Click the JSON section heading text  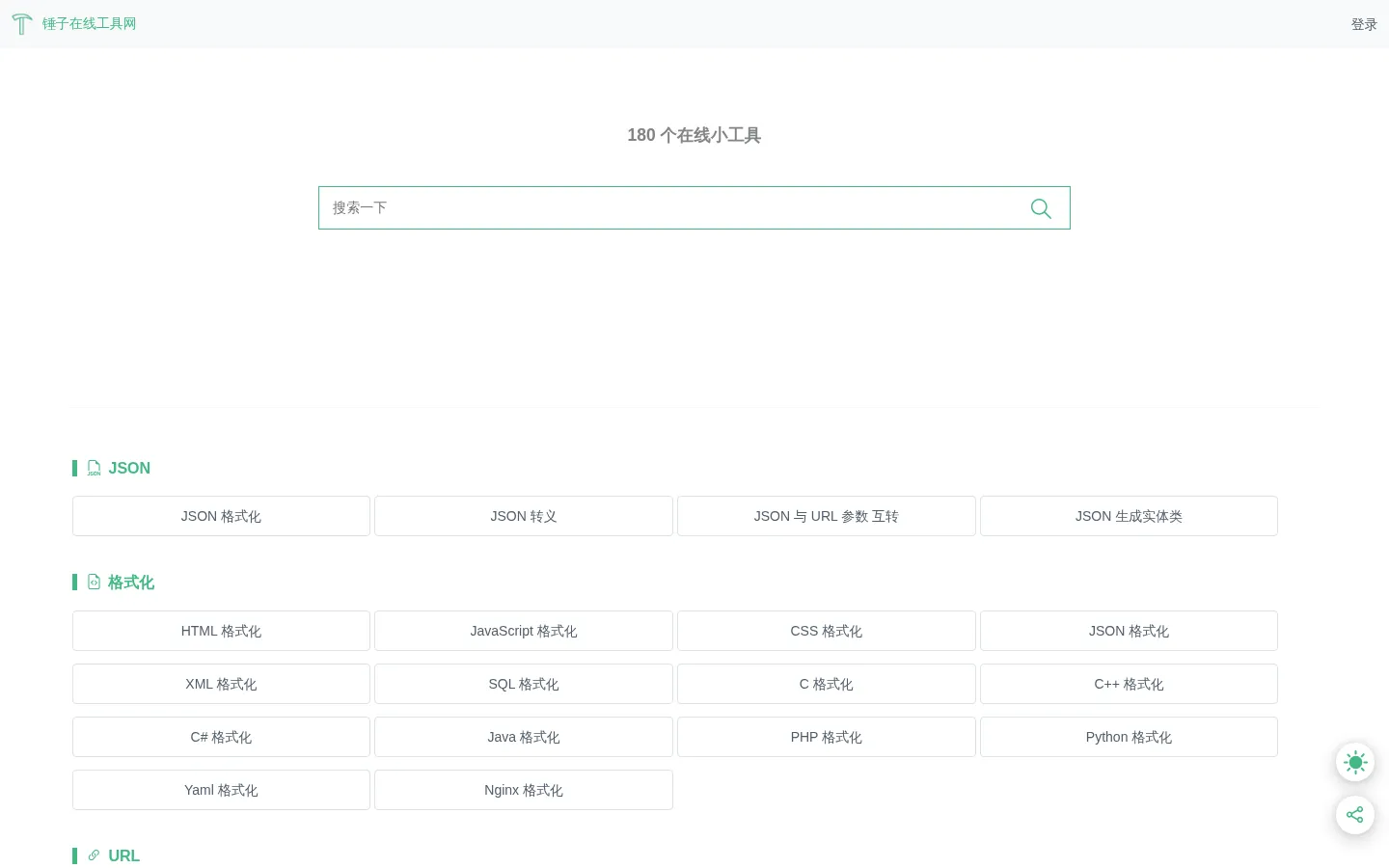[129, 468]
